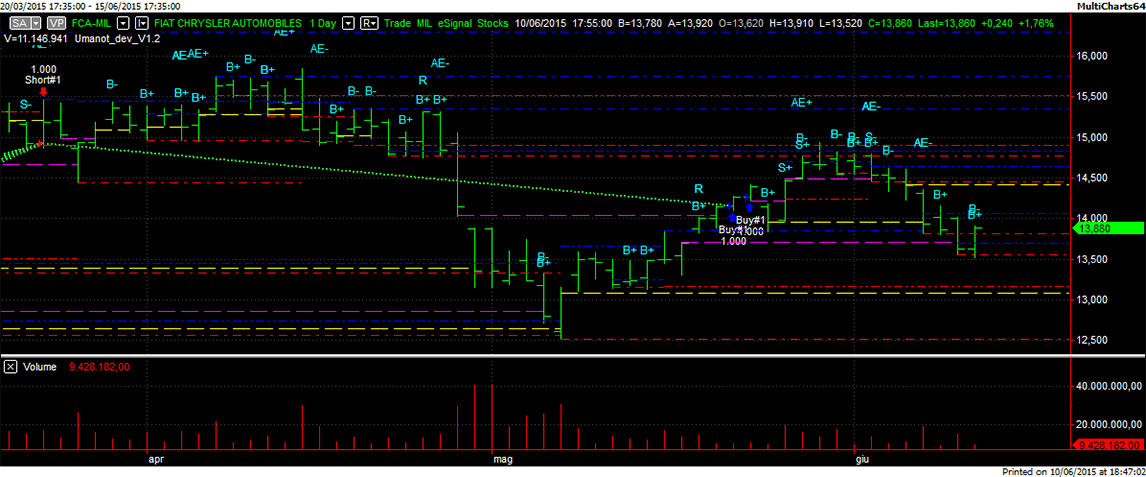Close the Volume subchart with X box

click(9, 367)
